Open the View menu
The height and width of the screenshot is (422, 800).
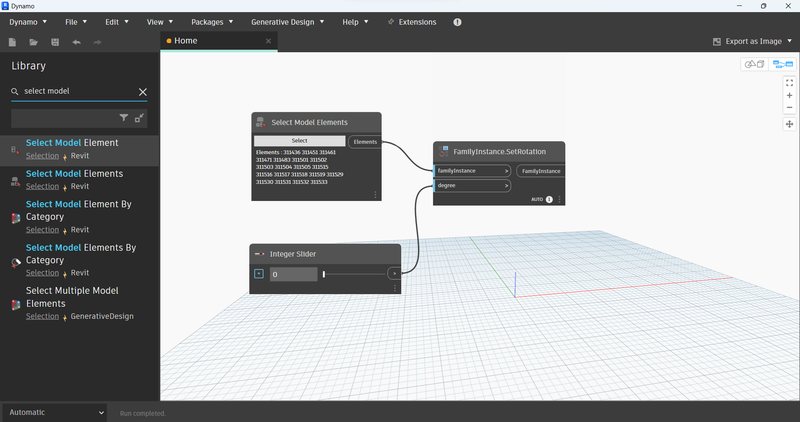160,22
